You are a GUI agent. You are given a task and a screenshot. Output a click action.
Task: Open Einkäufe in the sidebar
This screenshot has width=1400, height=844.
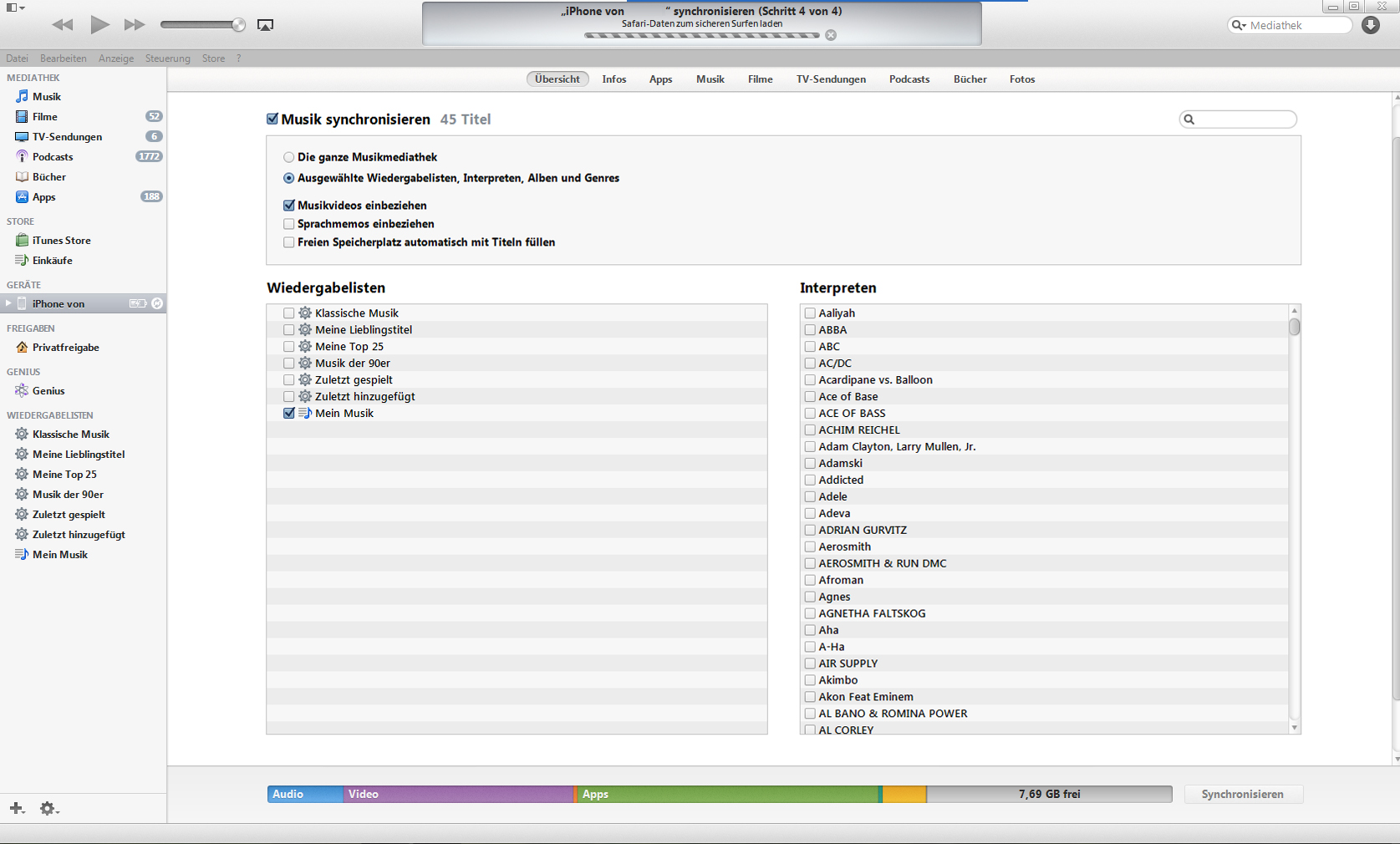(x=83, y=261)
